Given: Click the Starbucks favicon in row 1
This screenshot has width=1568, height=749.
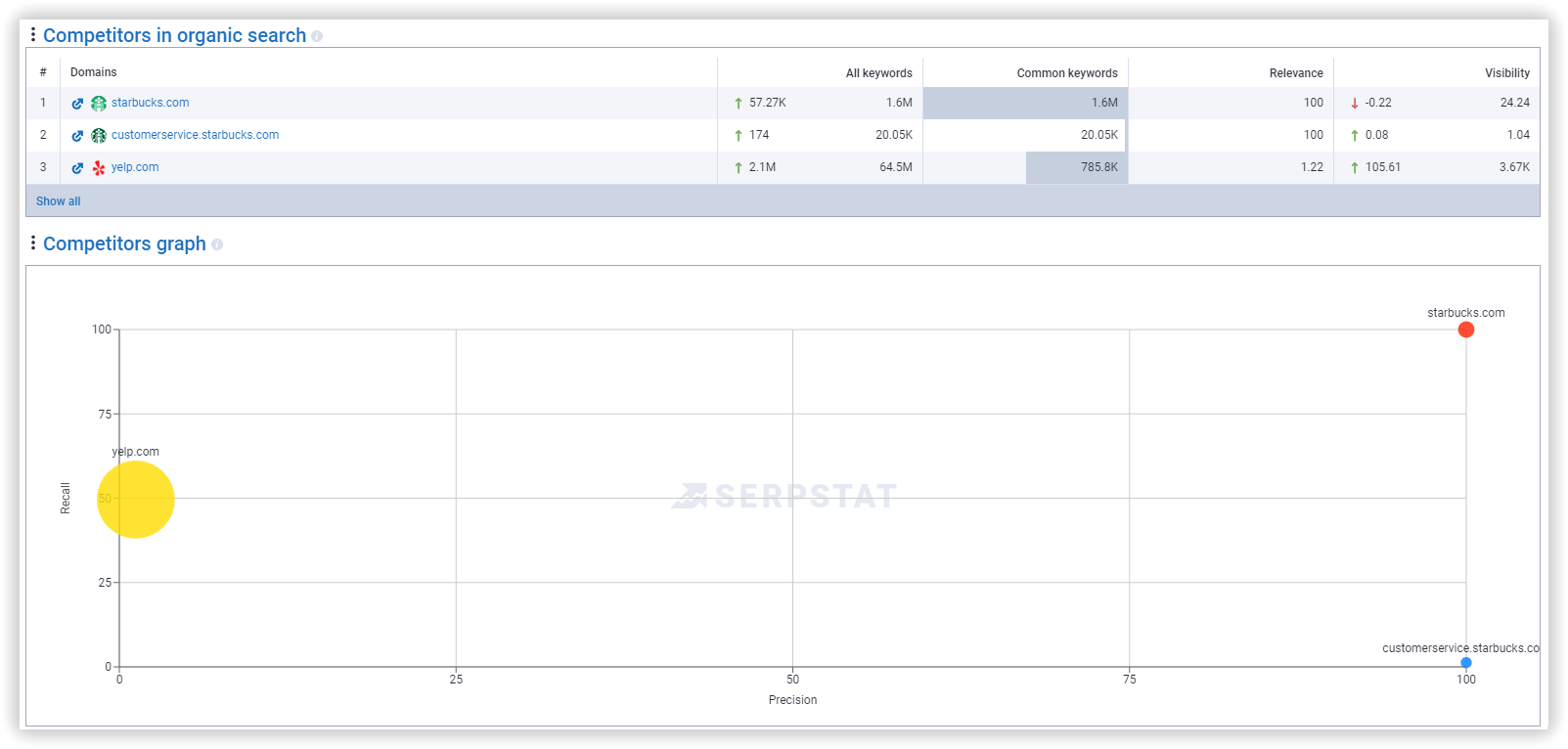Looking at the screenshot, I should click(99, 104).
